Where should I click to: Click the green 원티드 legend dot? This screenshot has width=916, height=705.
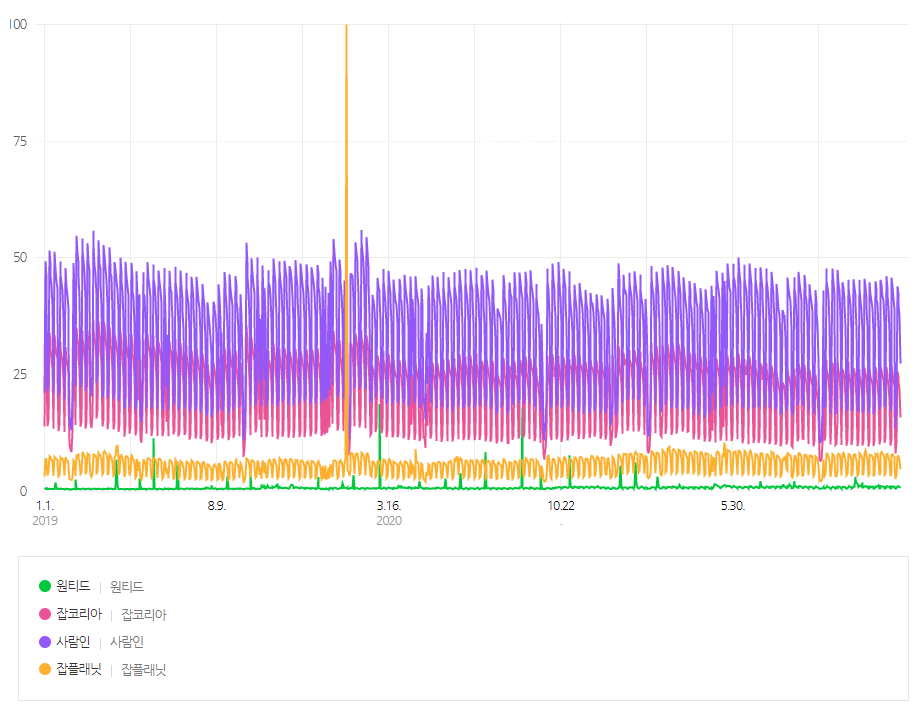(x=44, y=586)
